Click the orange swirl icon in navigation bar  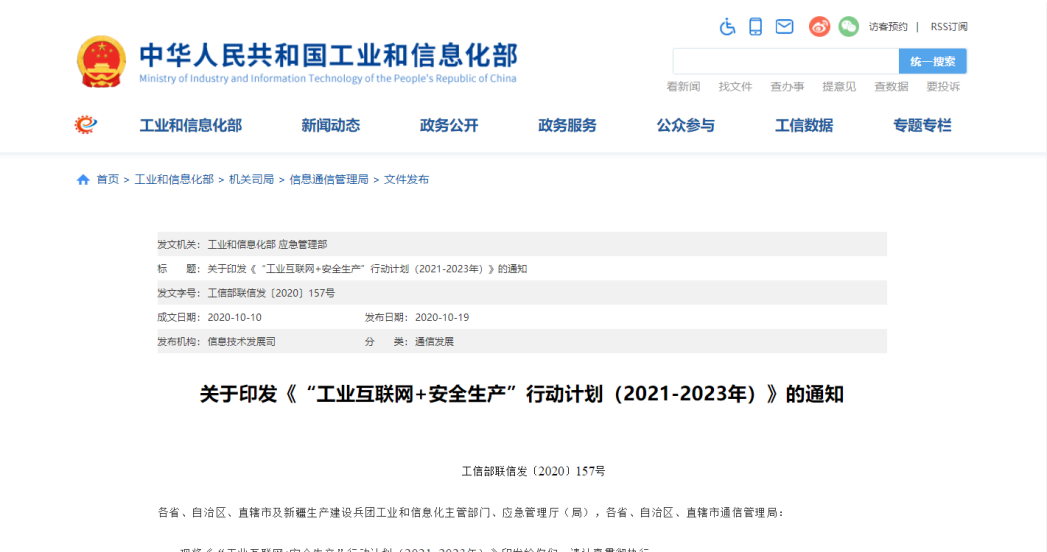tap(85, 125)
